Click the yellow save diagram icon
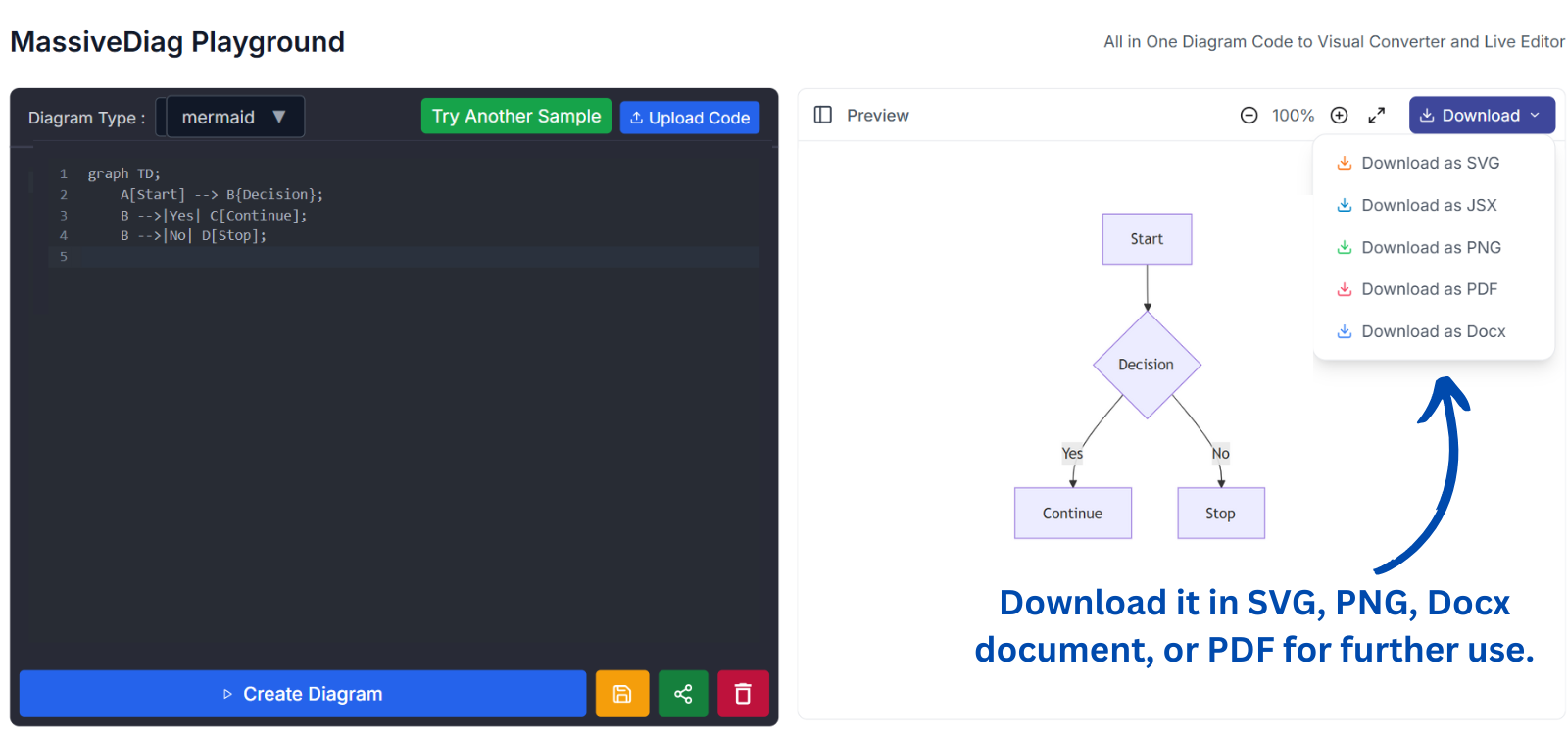 (x=622, y=694)
